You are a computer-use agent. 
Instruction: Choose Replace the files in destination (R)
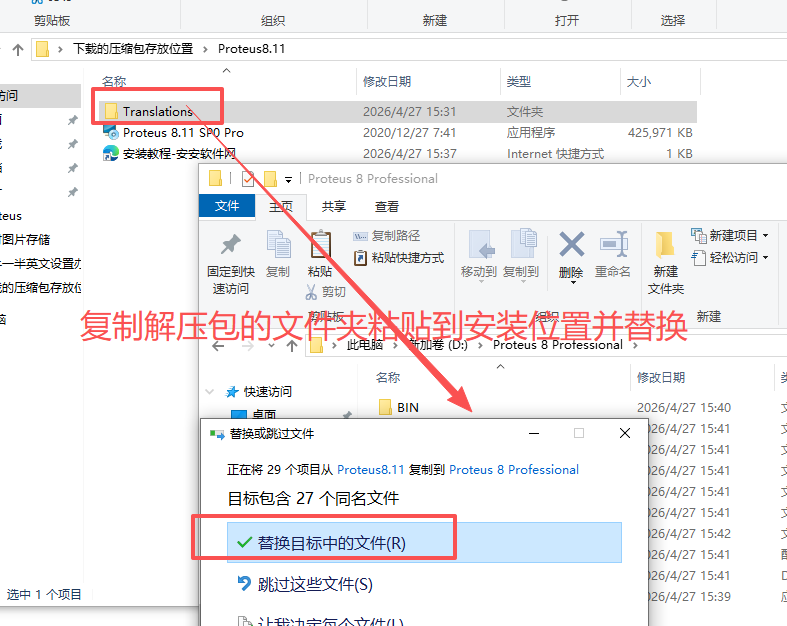coord(424,543)
